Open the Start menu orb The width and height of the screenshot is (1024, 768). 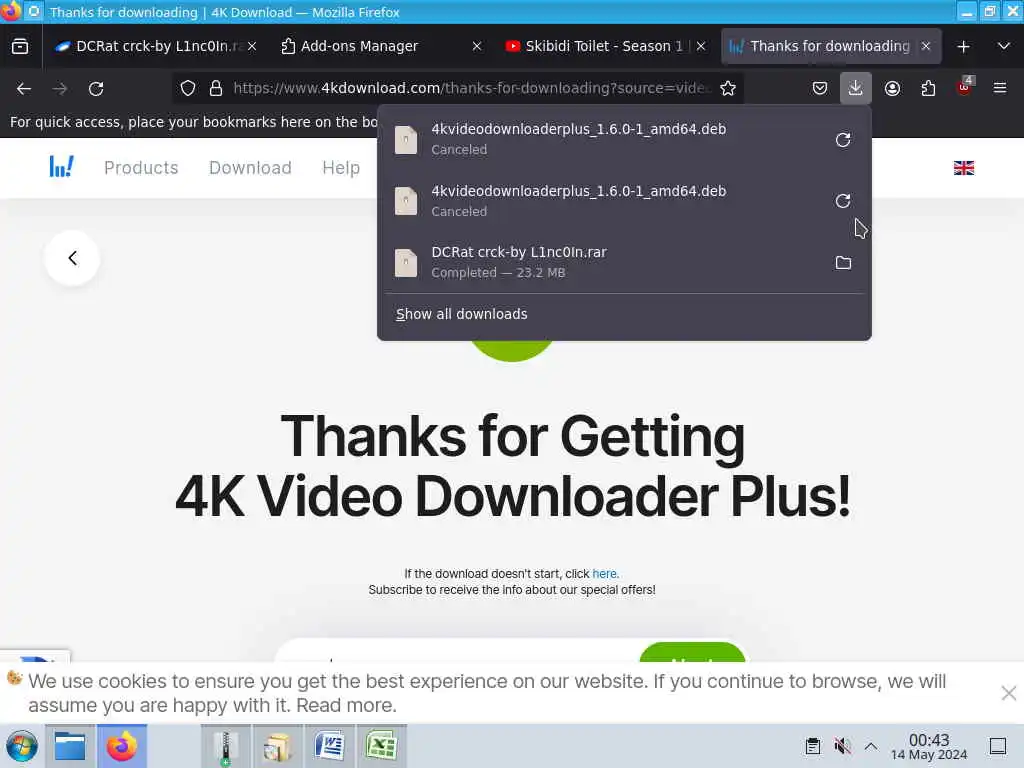[x=22, y=746]
